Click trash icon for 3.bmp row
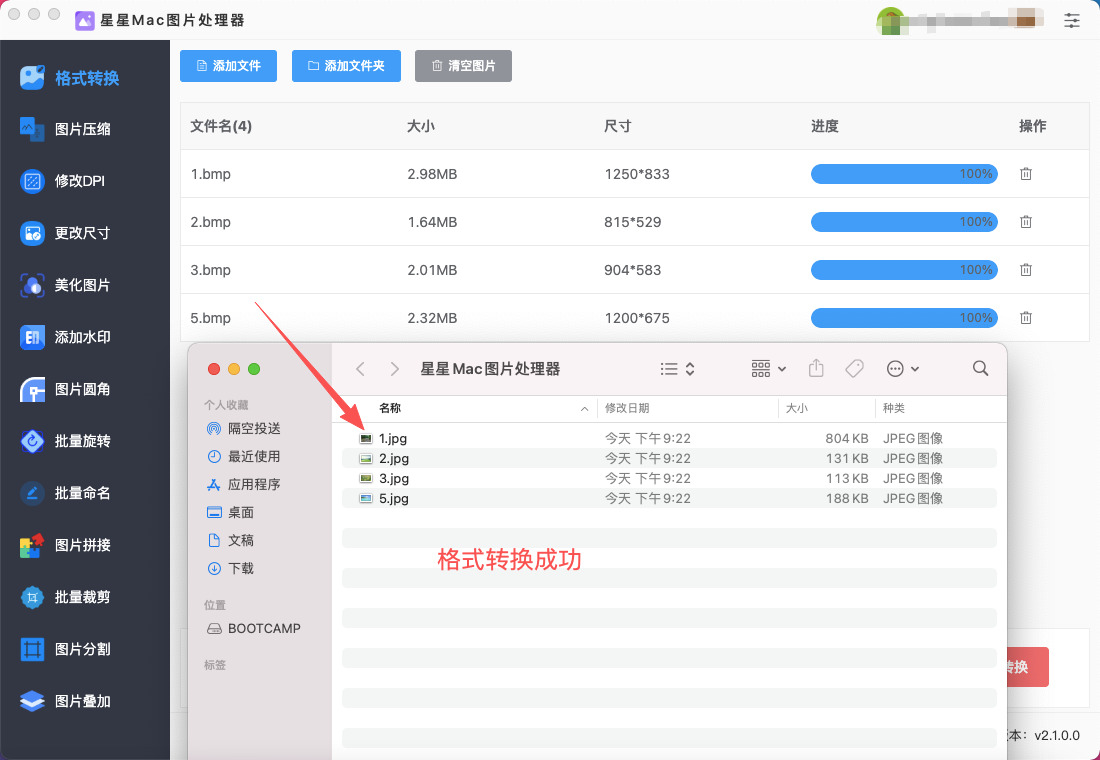The height and width of the screenshot is (760, 1100). pos(1025,270)
